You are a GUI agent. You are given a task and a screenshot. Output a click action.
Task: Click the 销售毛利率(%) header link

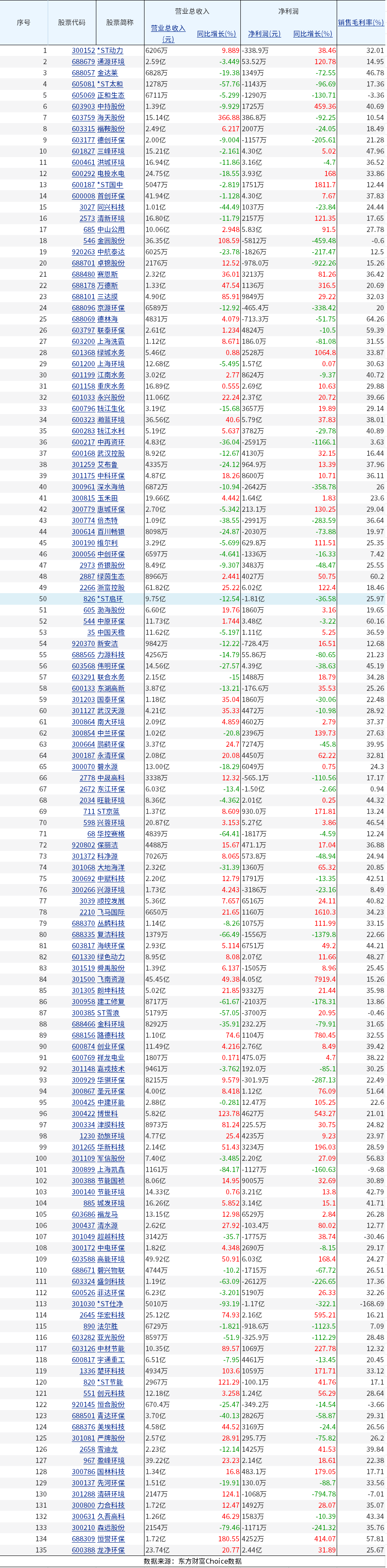[x=361, y=22]
